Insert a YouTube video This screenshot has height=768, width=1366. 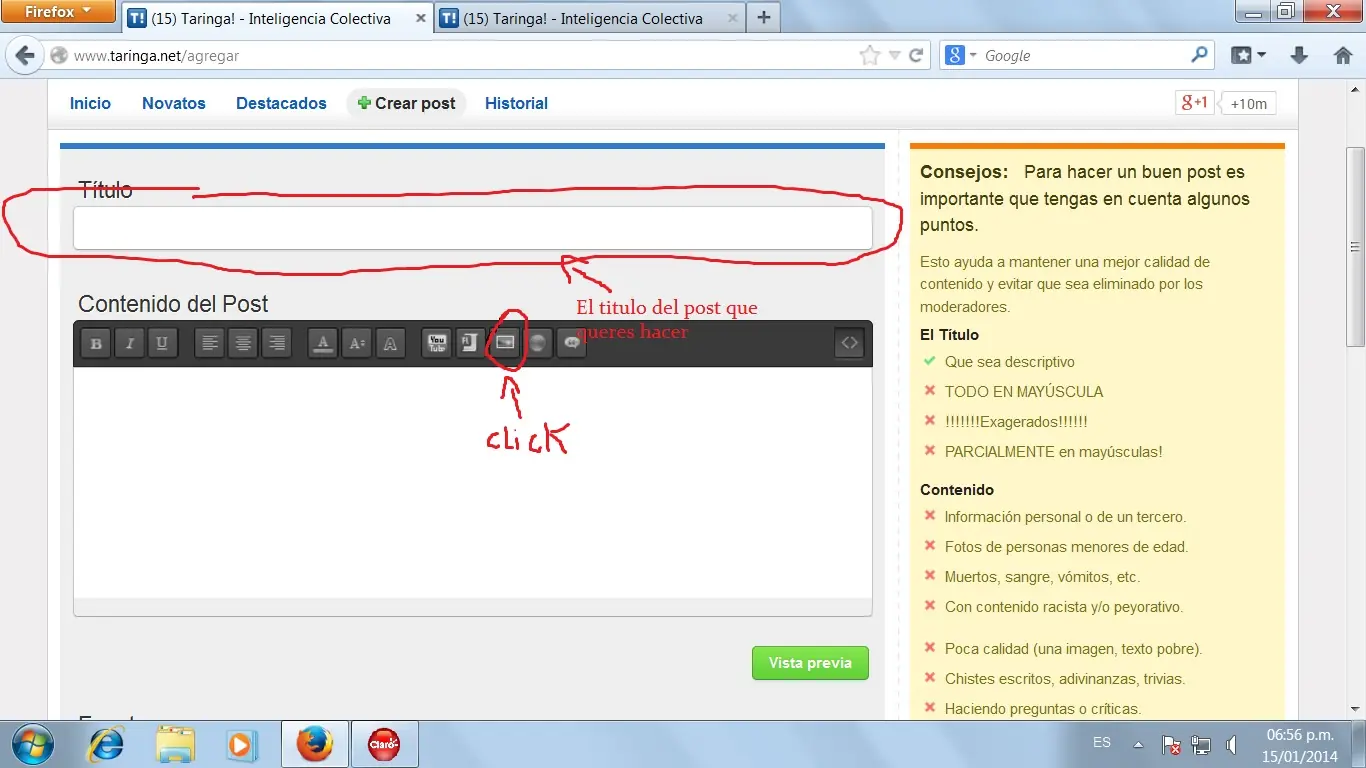click(436, 344)
